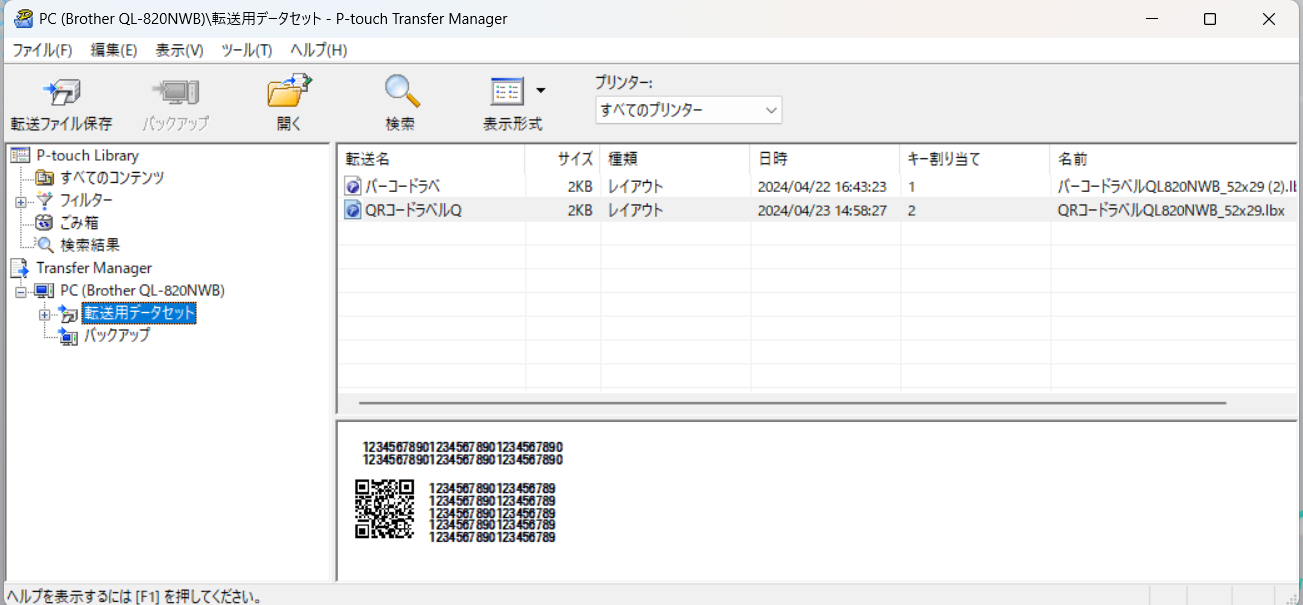Click the date 2024/04/23 14:58:27 cell
This screenshot has width=1303, height=605.
[822, 210]
